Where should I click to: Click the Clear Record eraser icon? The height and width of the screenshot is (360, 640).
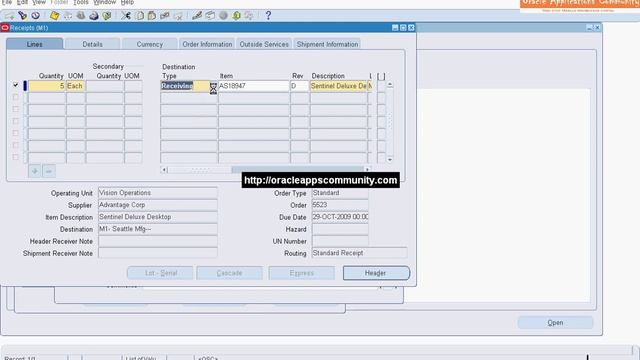tap(165, 16)
